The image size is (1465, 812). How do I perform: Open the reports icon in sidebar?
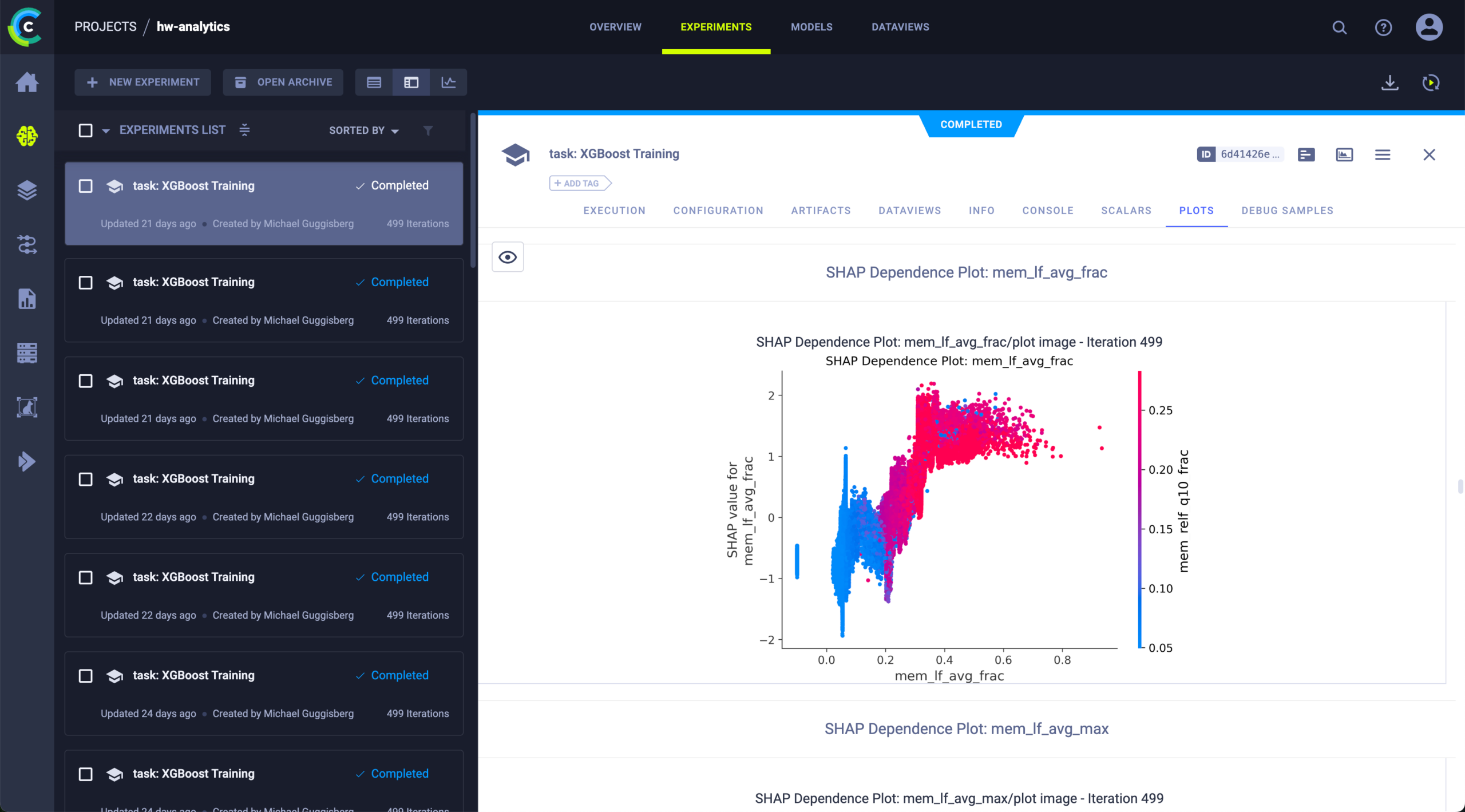(x=27, y=299)
